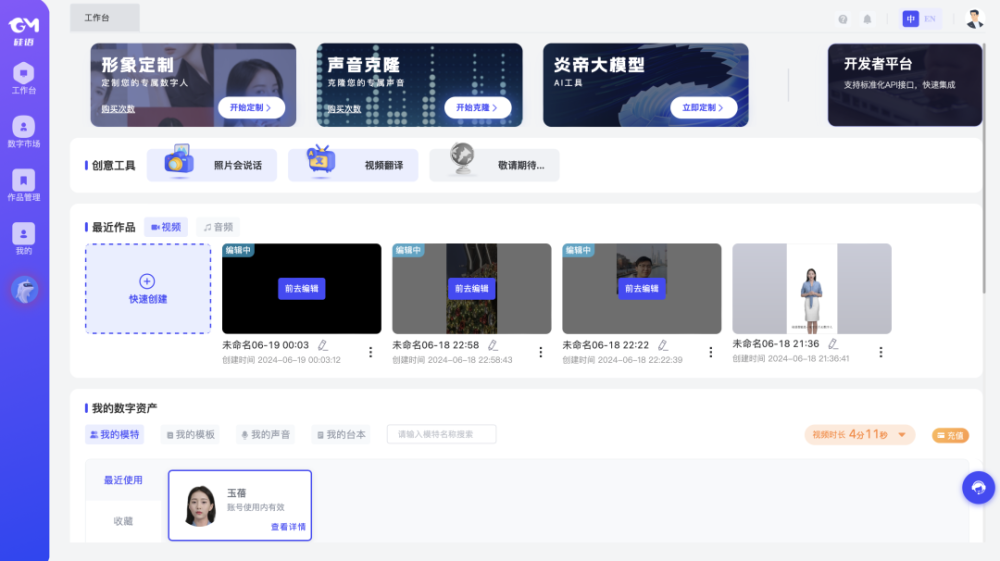This screenshot has height=561, width=1000.
Task: Open more options for 未命名06-18 22:58
Action: pyautogui.click(x=541, y=352)
